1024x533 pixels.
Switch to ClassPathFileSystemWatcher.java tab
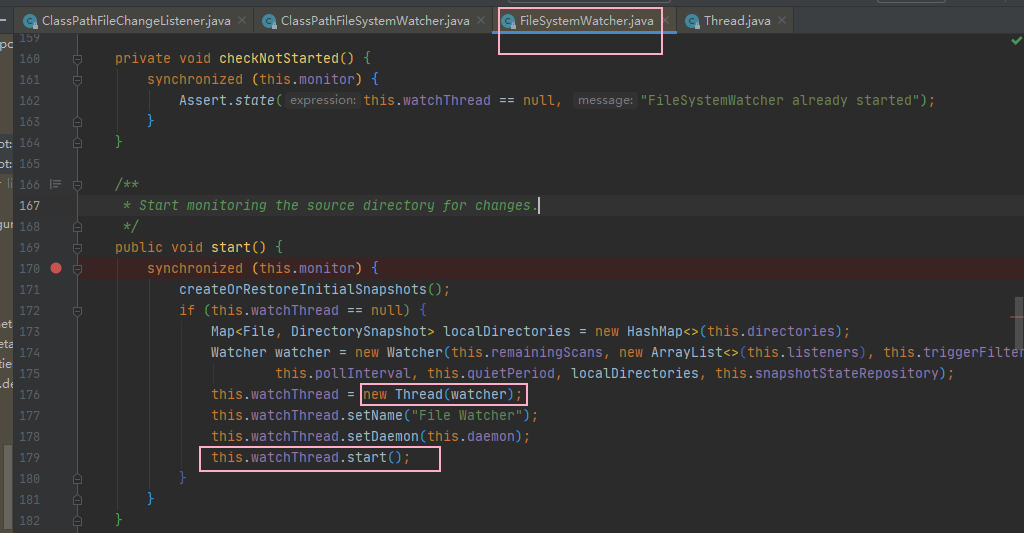tap(375, 21)
